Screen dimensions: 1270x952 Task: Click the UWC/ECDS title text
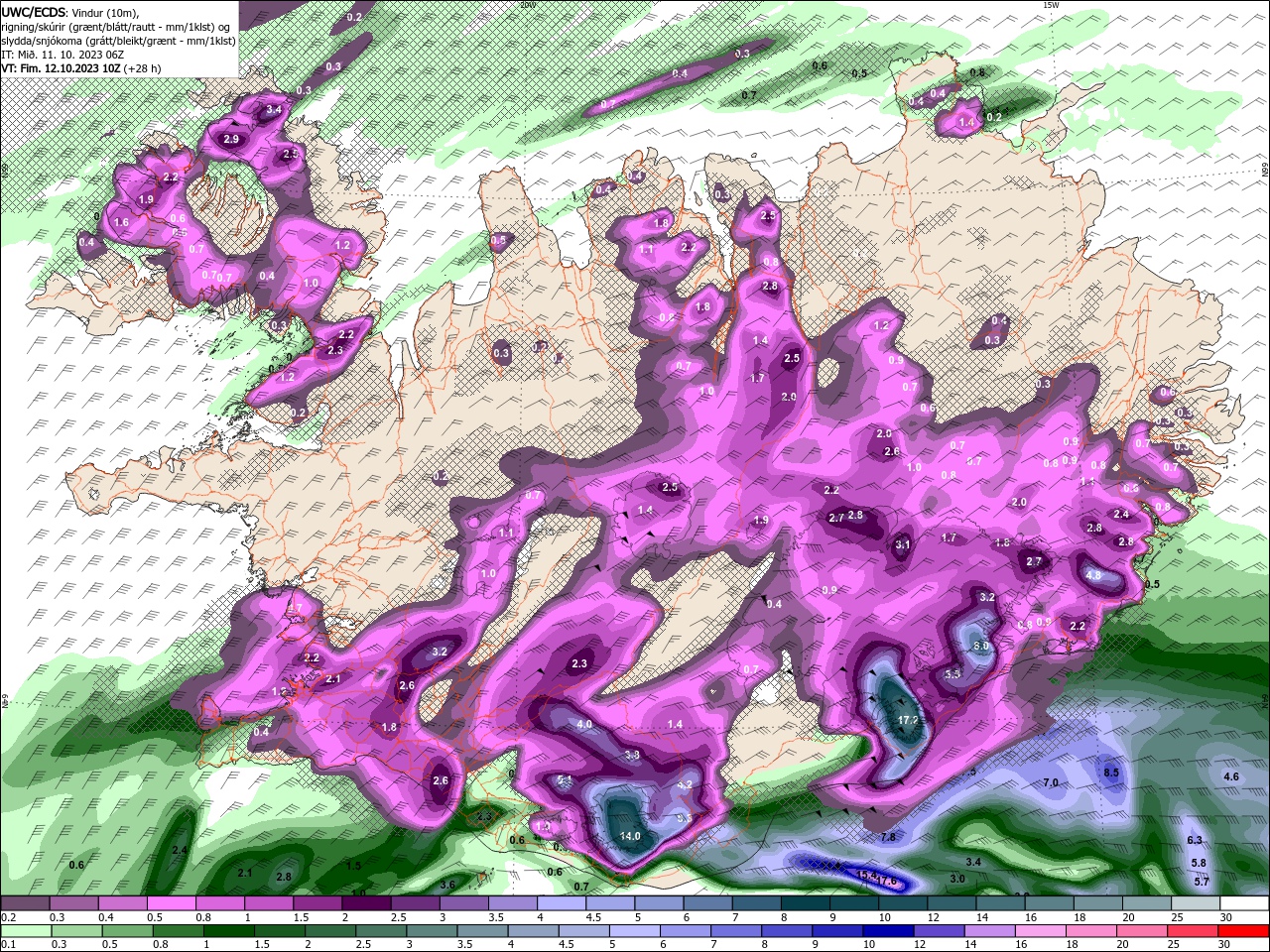pos(34,12)
